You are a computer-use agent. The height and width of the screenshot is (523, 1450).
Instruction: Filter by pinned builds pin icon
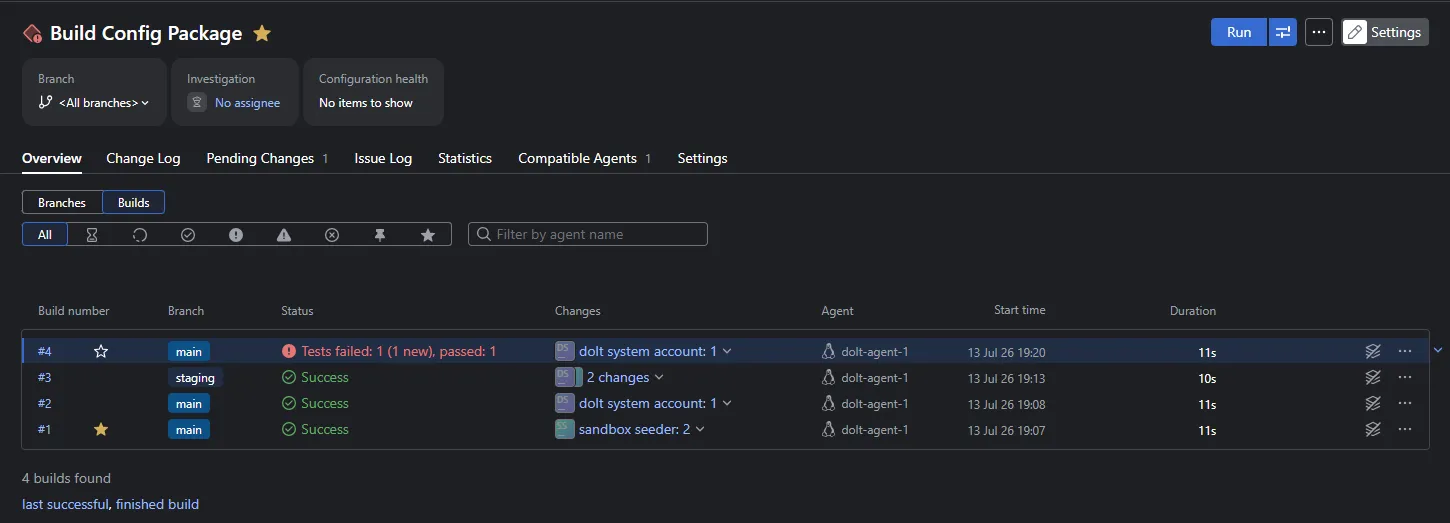pyautogui.click(x=380, y=234)
